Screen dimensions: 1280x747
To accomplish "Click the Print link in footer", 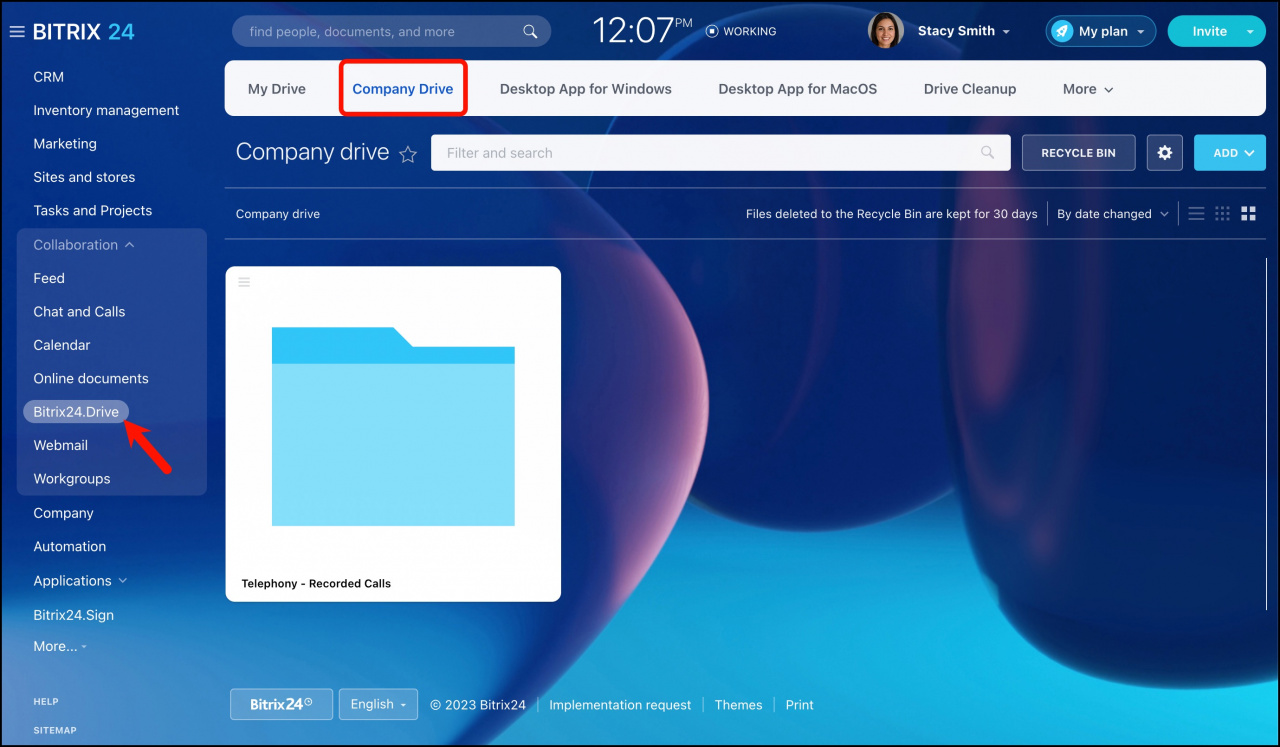I will coord(799,705).
